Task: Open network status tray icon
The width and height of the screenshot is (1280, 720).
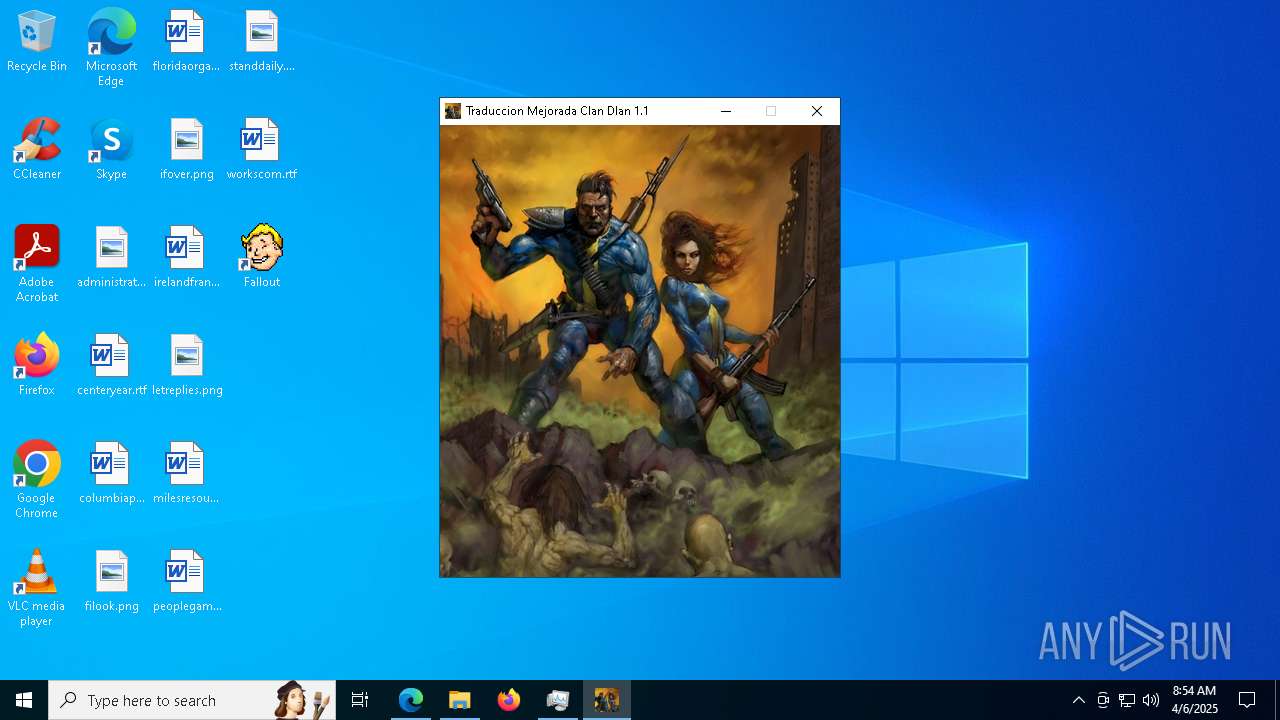Action: [x=1127, y=700]
